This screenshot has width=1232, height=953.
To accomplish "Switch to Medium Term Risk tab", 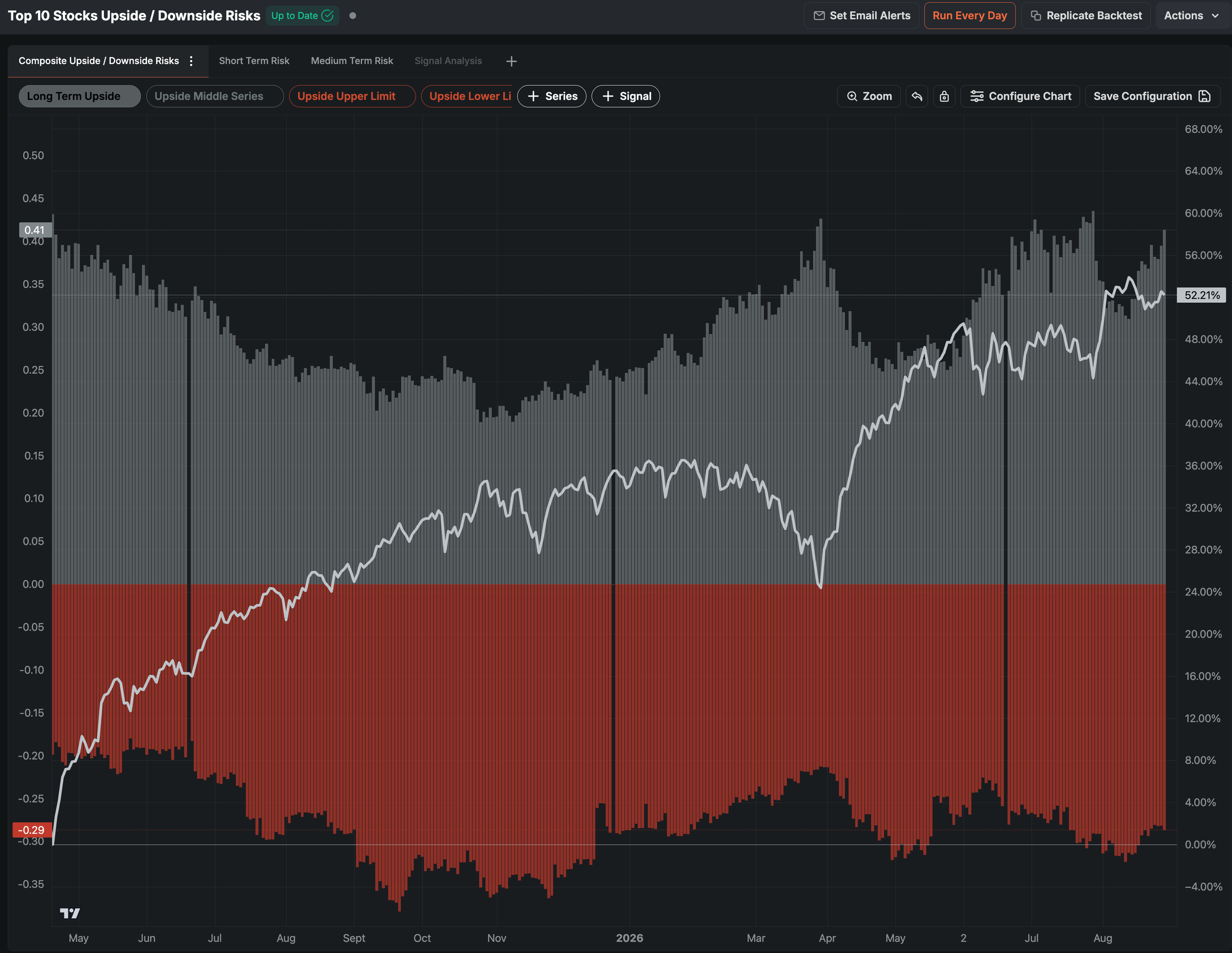I will tap(352, 61).
